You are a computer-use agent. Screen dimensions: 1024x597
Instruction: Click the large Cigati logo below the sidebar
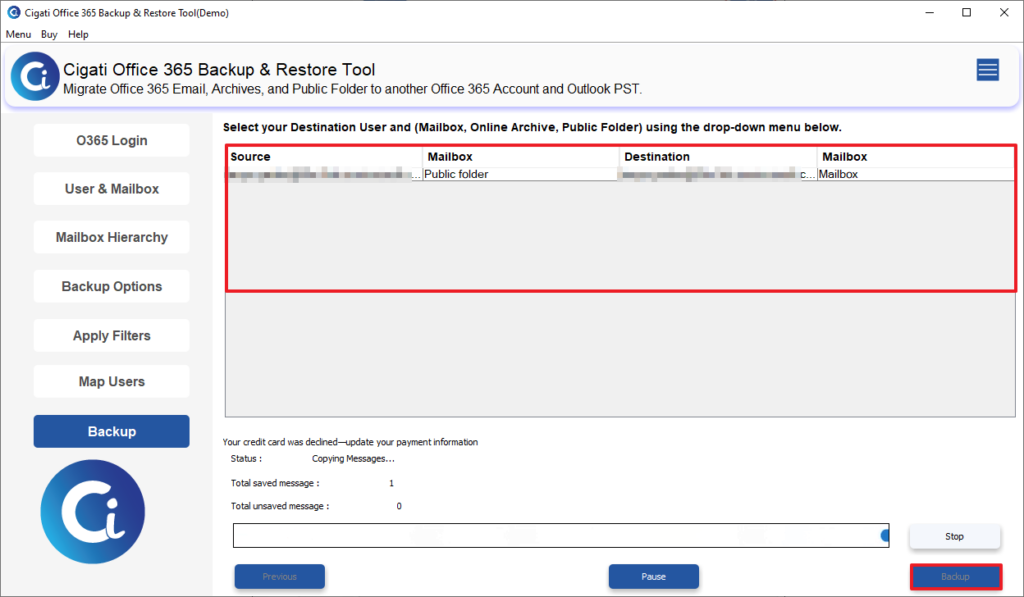(93, 511)
